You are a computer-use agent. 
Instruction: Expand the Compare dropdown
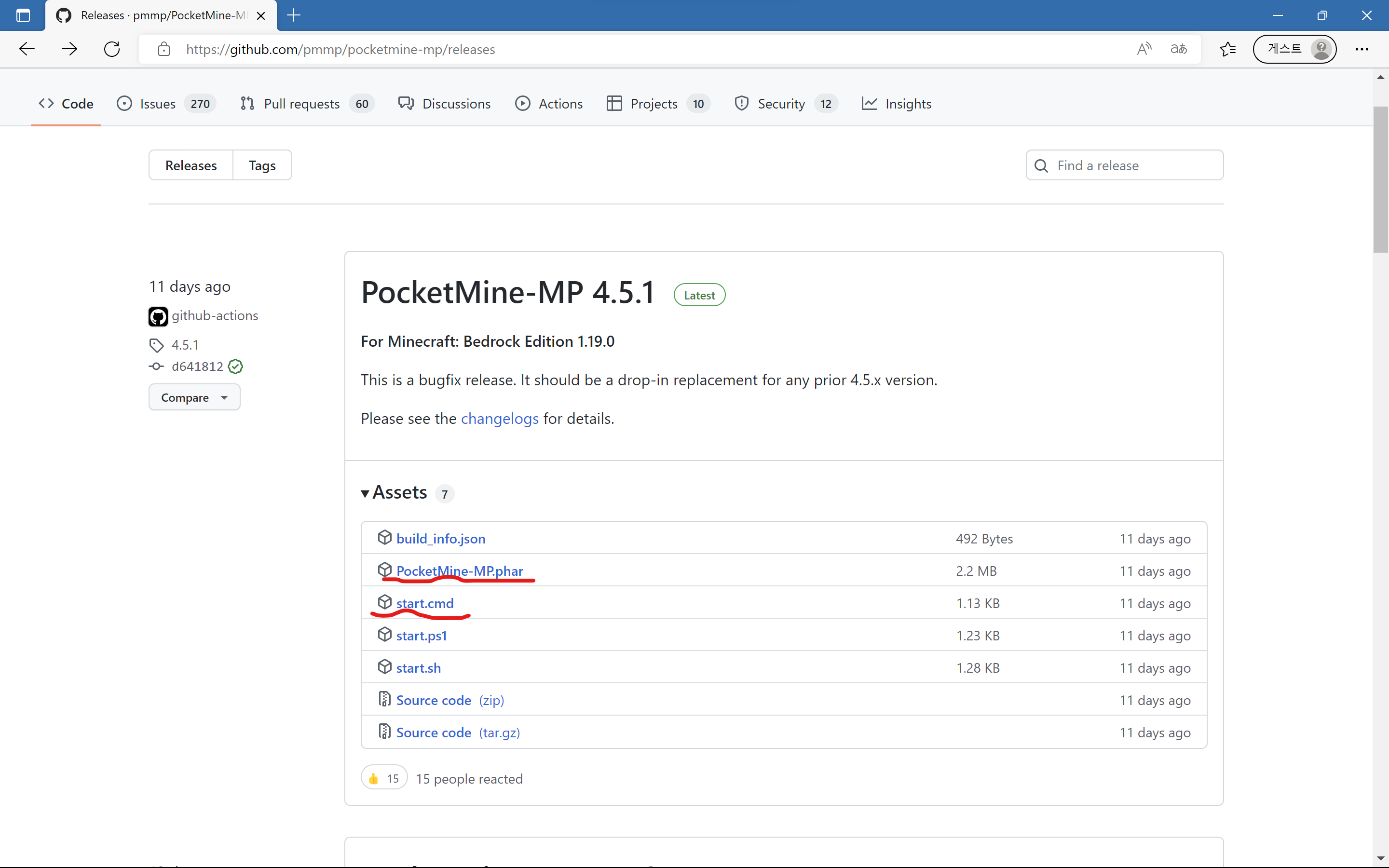[193, 397]
